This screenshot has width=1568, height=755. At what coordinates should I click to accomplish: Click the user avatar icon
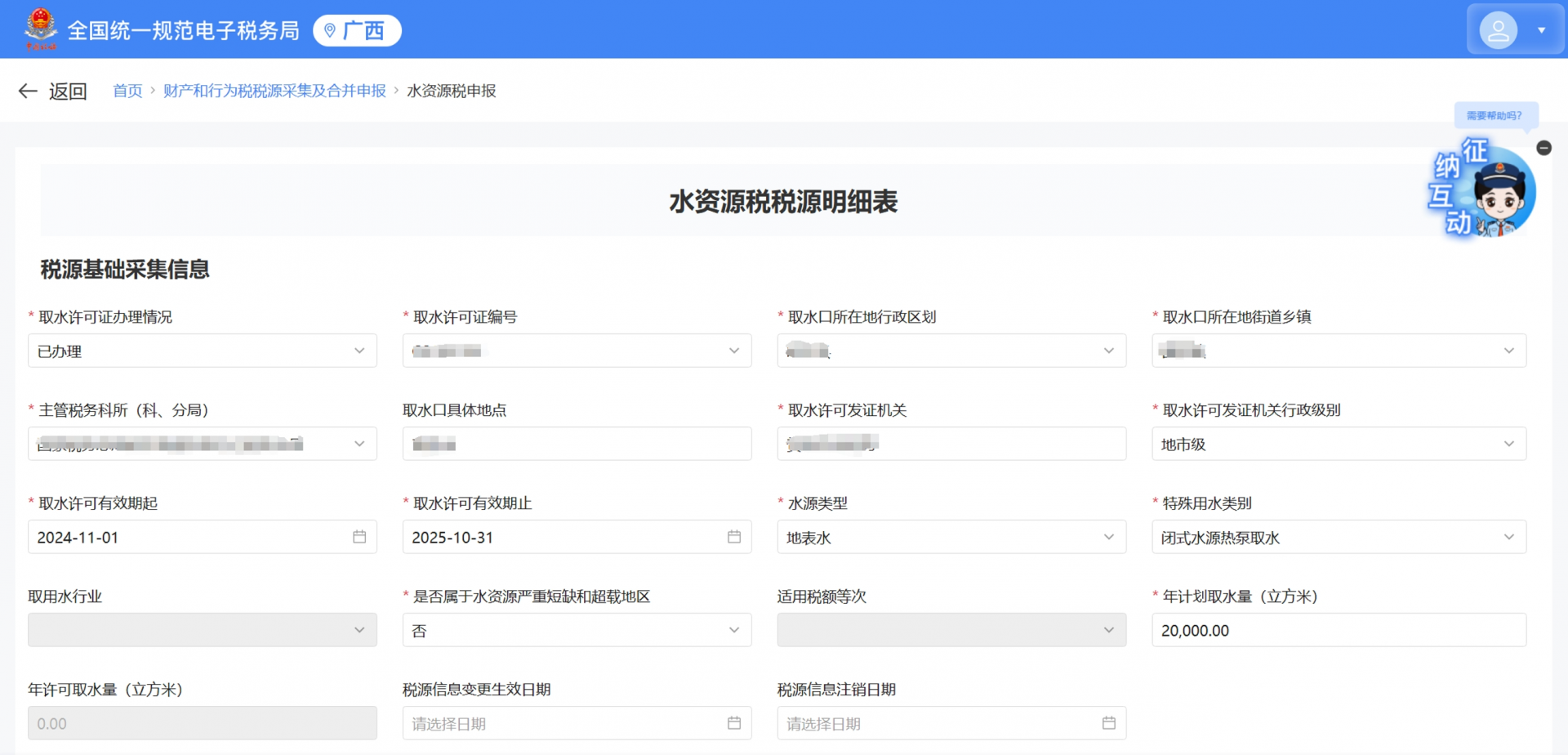coord(1498,30)
